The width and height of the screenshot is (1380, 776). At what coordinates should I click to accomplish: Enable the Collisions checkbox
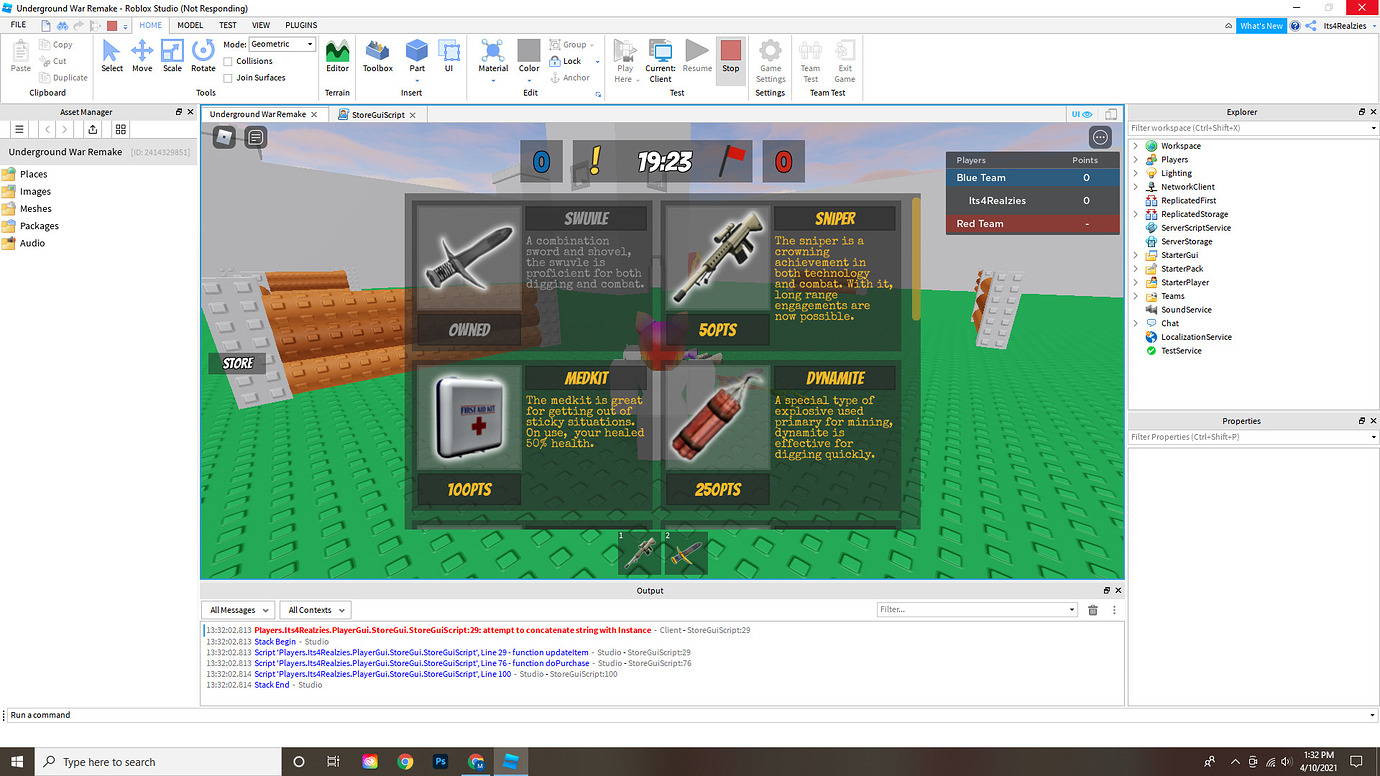(x=228, y=61)
